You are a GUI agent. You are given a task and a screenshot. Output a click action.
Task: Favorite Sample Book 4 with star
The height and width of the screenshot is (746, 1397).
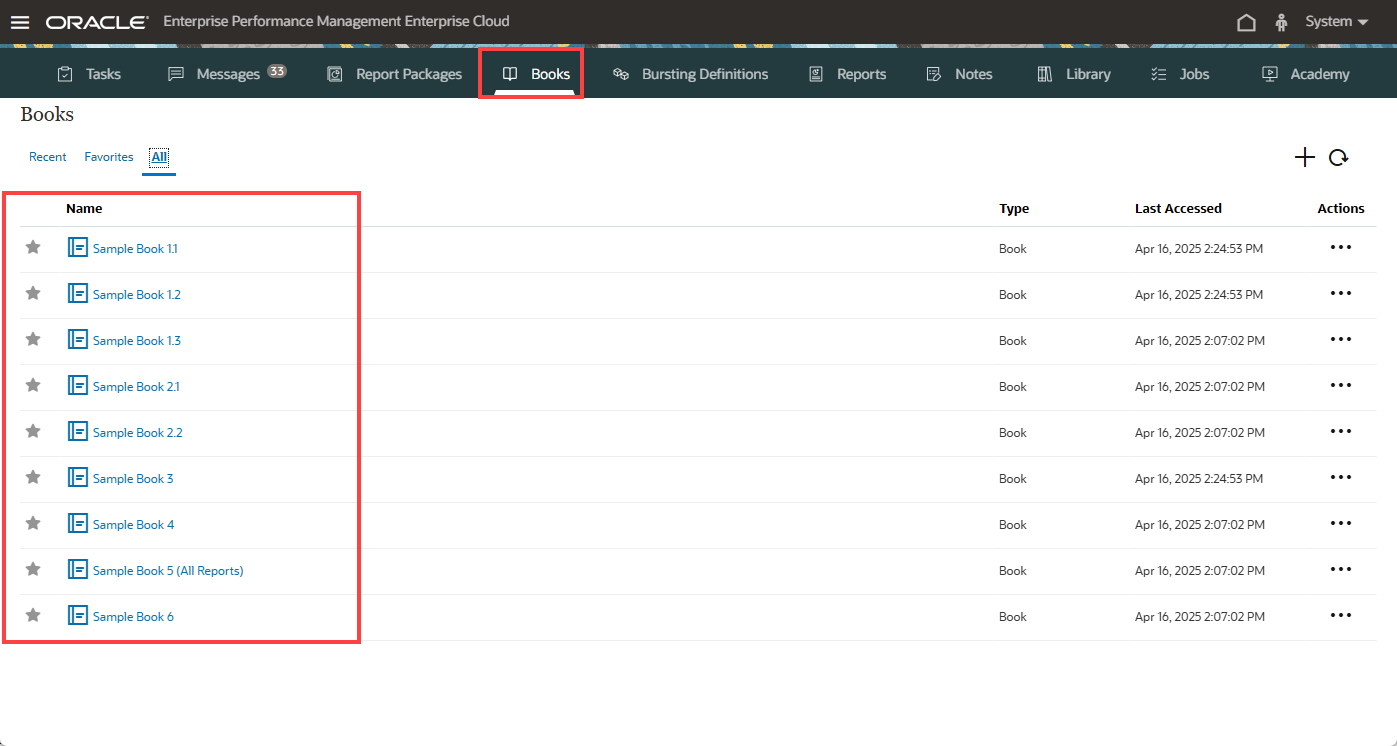pos(33,523)
